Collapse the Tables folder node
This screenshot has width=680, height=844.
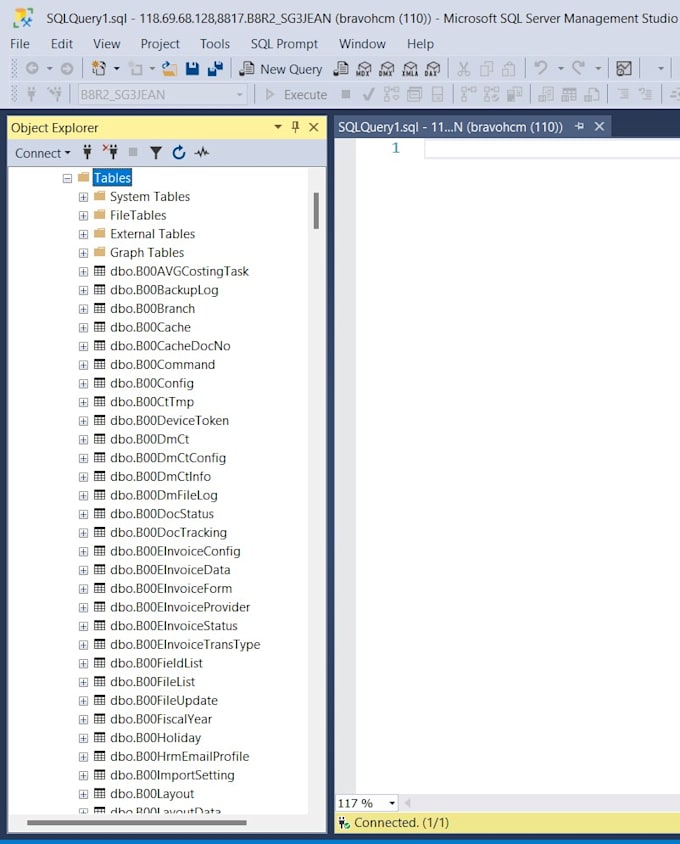point(67,178)
